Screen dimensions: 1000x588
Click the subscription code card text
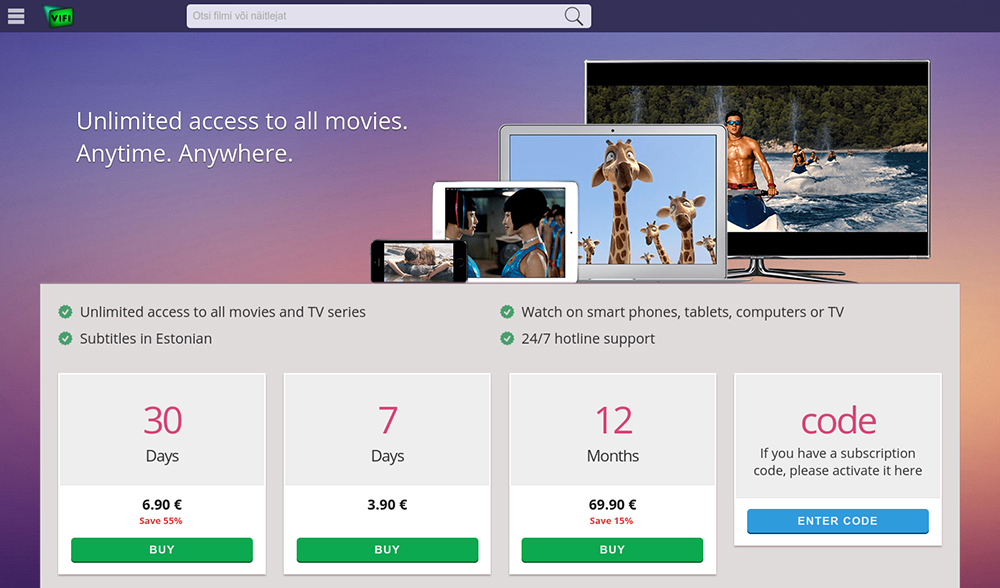pyautogui.click(x=837, y=462)
